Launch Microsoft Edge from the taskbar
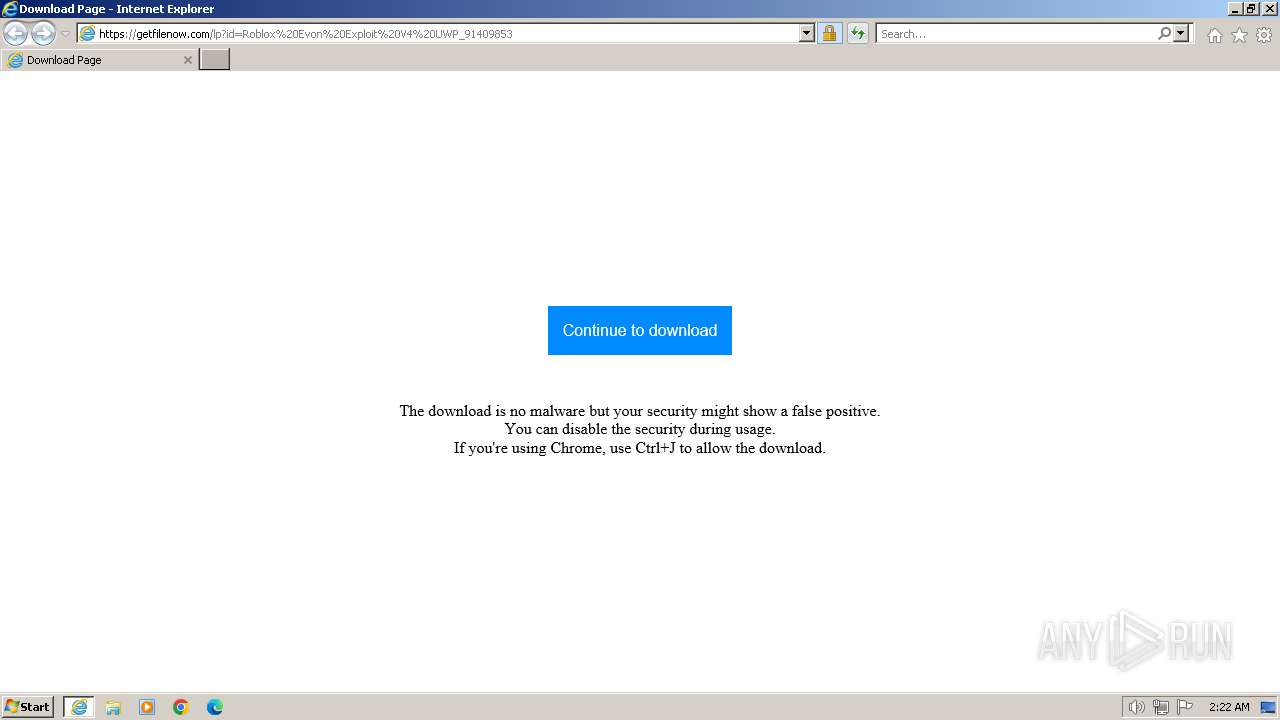This screenshot has height=720, width=1280. point(215,707)
